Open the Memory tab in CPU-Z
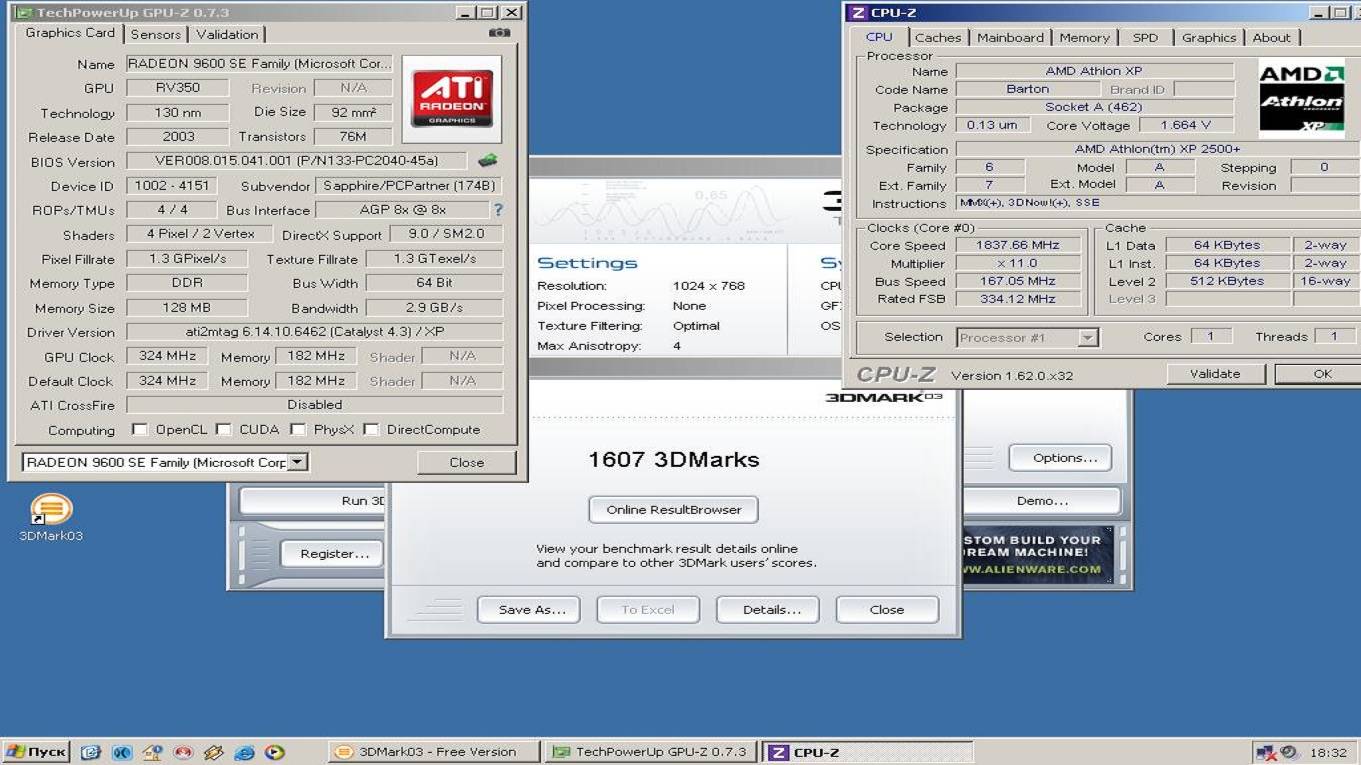 coord(1084,38)
